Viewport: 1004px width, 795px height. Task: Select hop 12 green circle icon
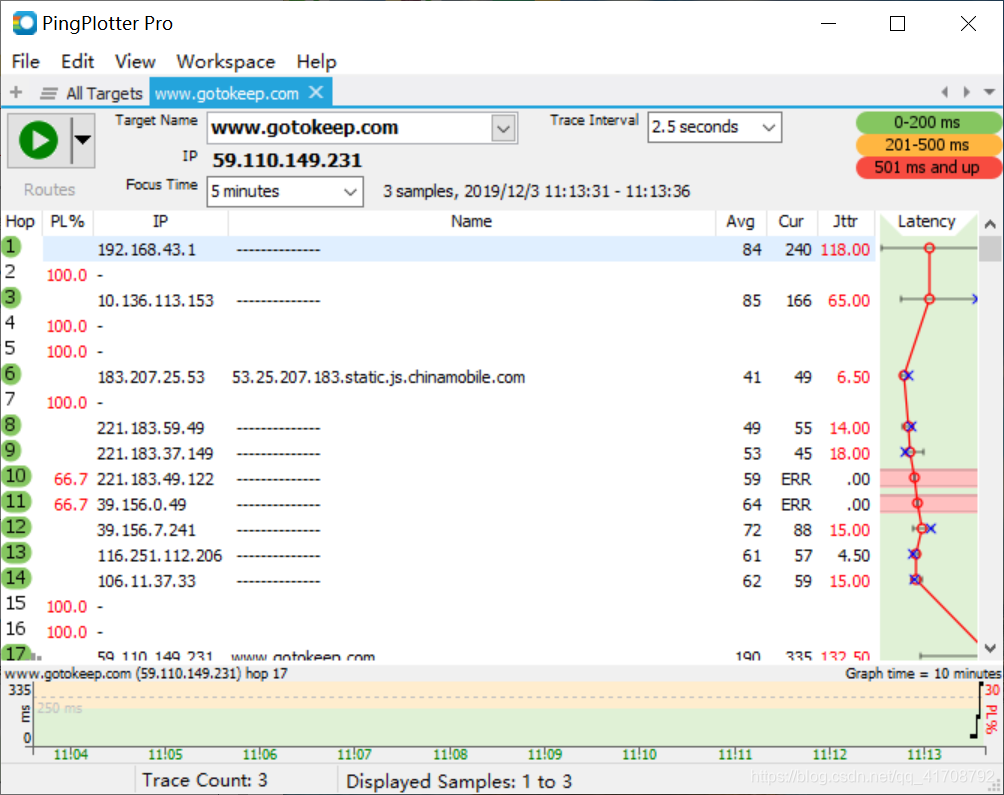click(15, 527)
